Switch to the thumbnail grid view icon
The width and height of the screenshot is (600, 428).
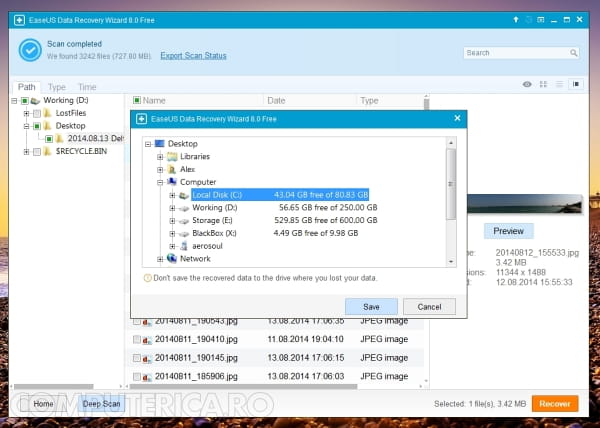tap(543, 84)
